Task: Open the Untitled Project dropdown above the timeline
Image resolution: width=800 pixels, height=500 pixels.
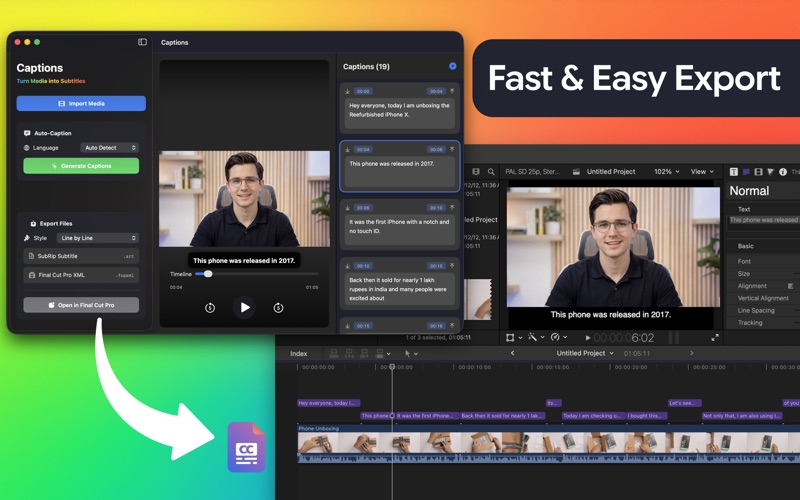Action: 585,353
